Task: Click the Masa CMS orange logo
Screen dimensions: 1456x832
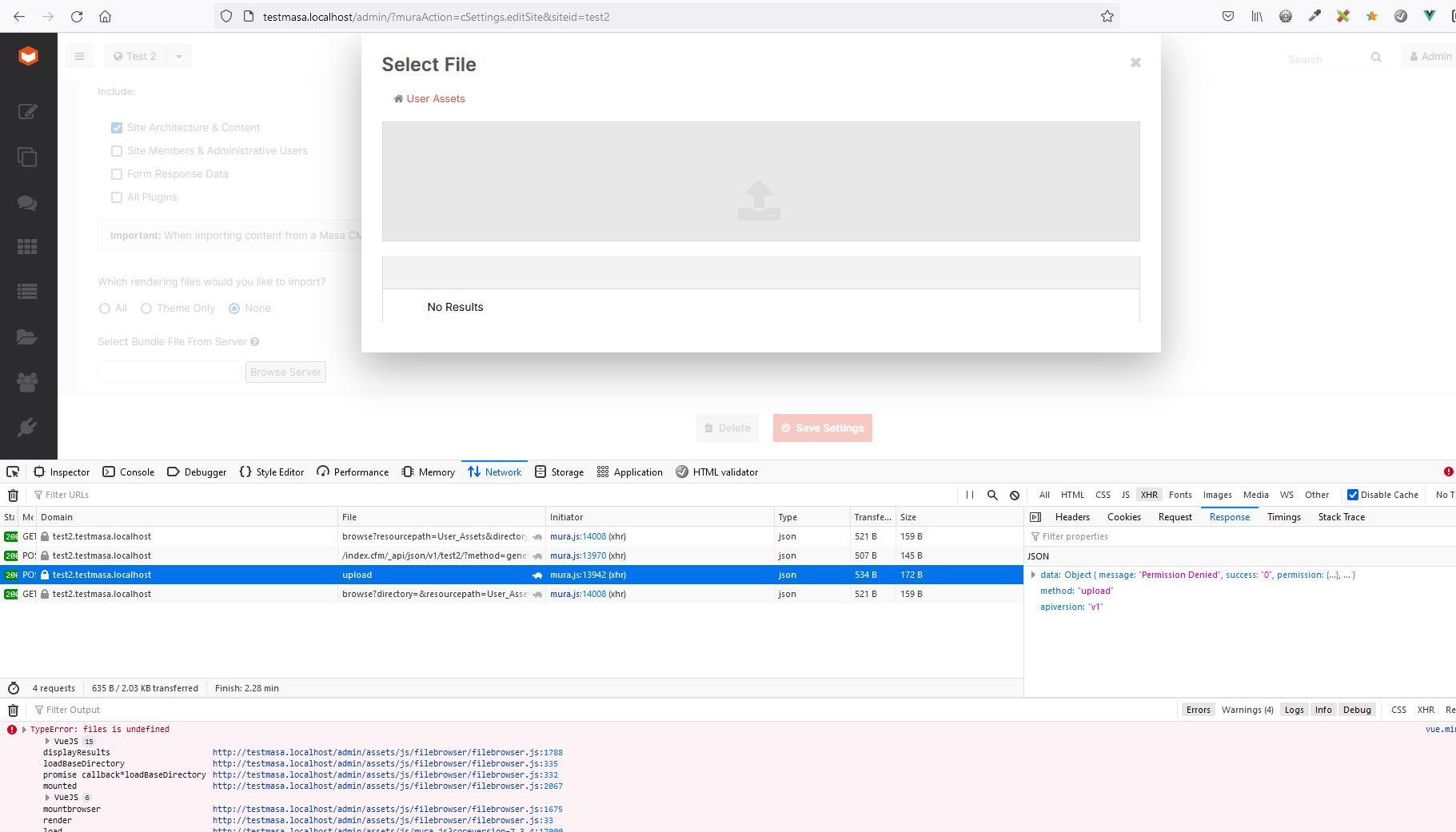Action: (x=28, y=56)
